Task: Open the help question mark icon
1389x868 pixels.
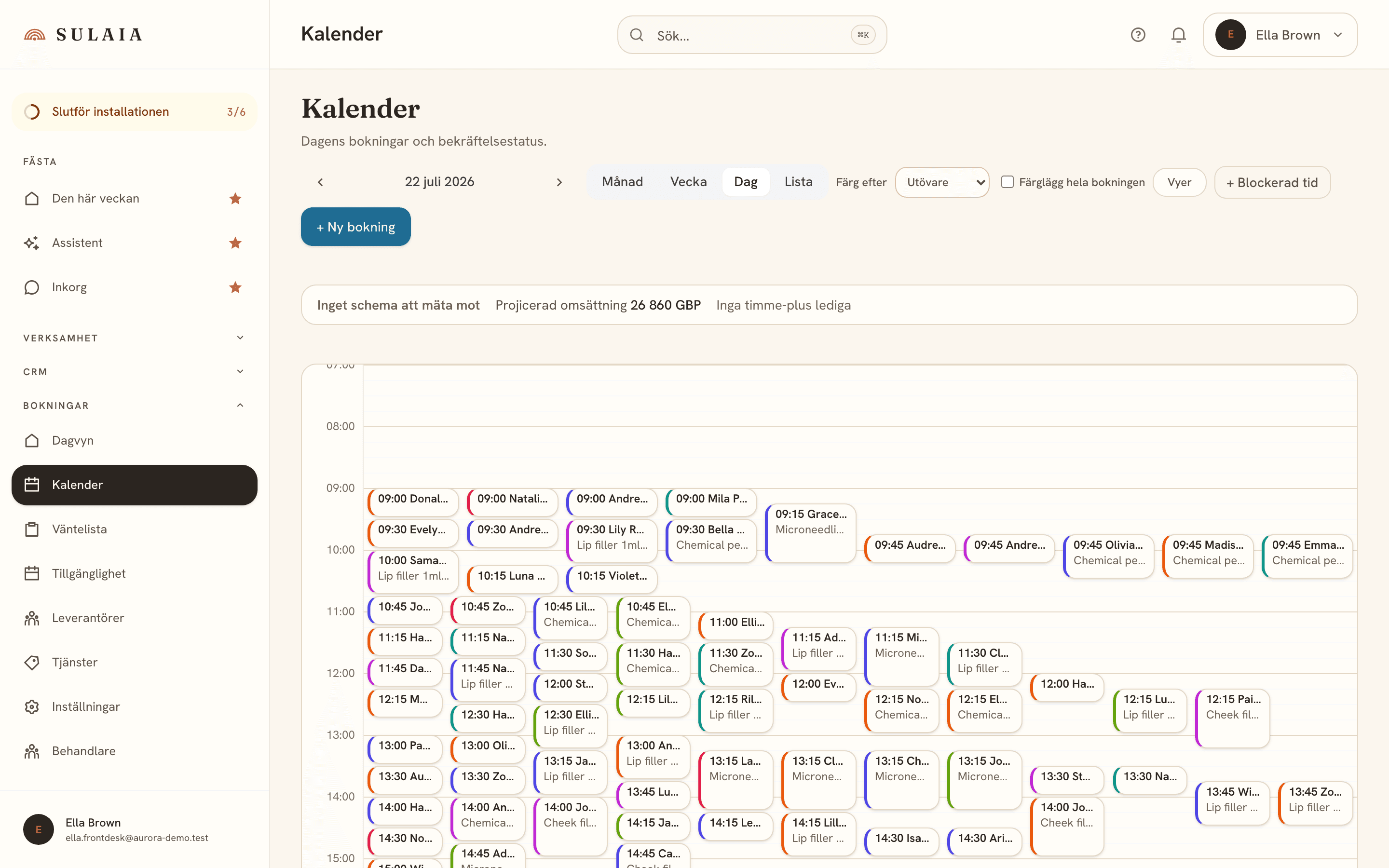Action: tap(1138, 35)
